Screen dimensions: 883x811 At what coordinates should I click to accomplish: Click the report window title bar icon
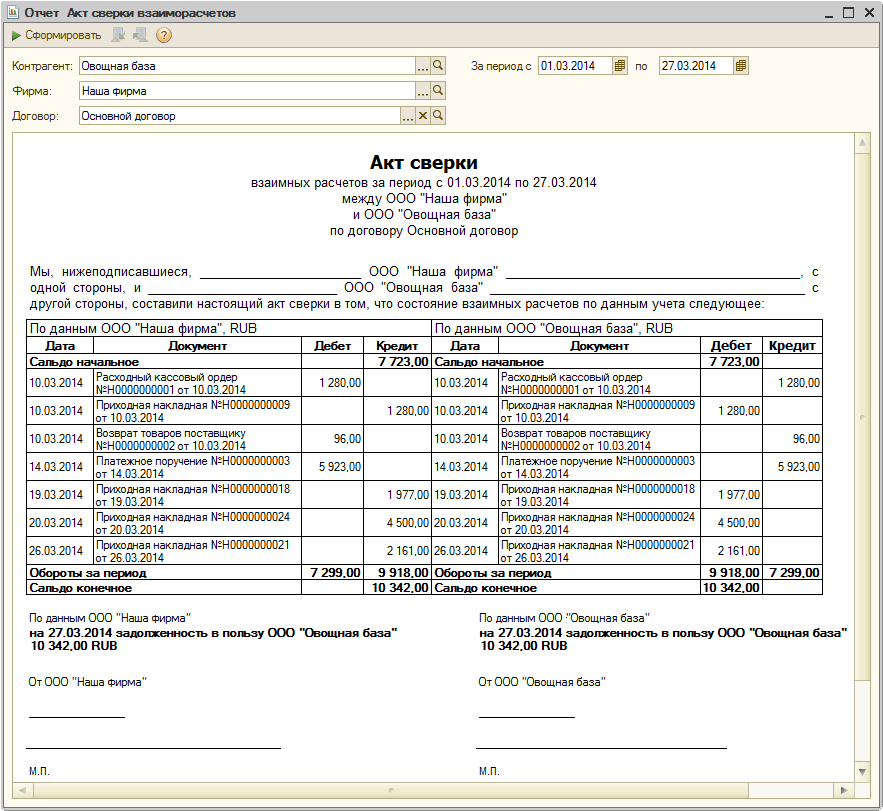click(12, 12)
